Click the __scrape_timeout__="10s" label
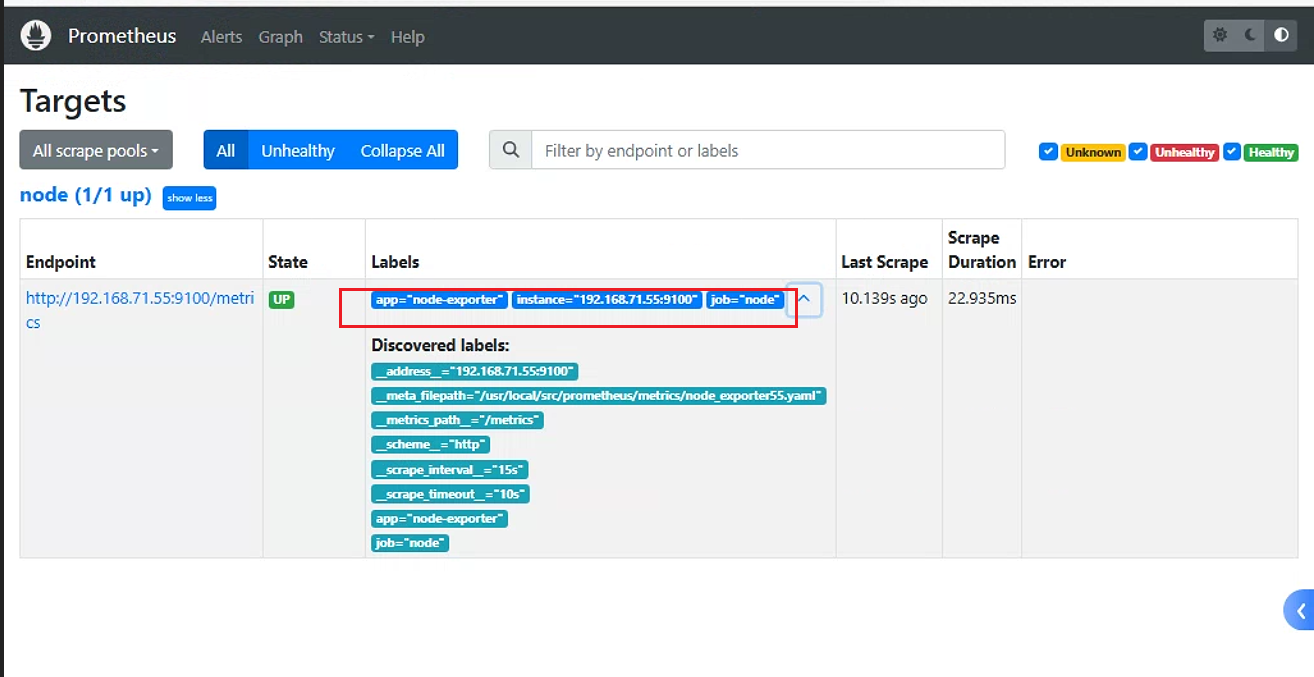Image resolution: width=1314 pixels, height=677 pixels. (450, 494)
